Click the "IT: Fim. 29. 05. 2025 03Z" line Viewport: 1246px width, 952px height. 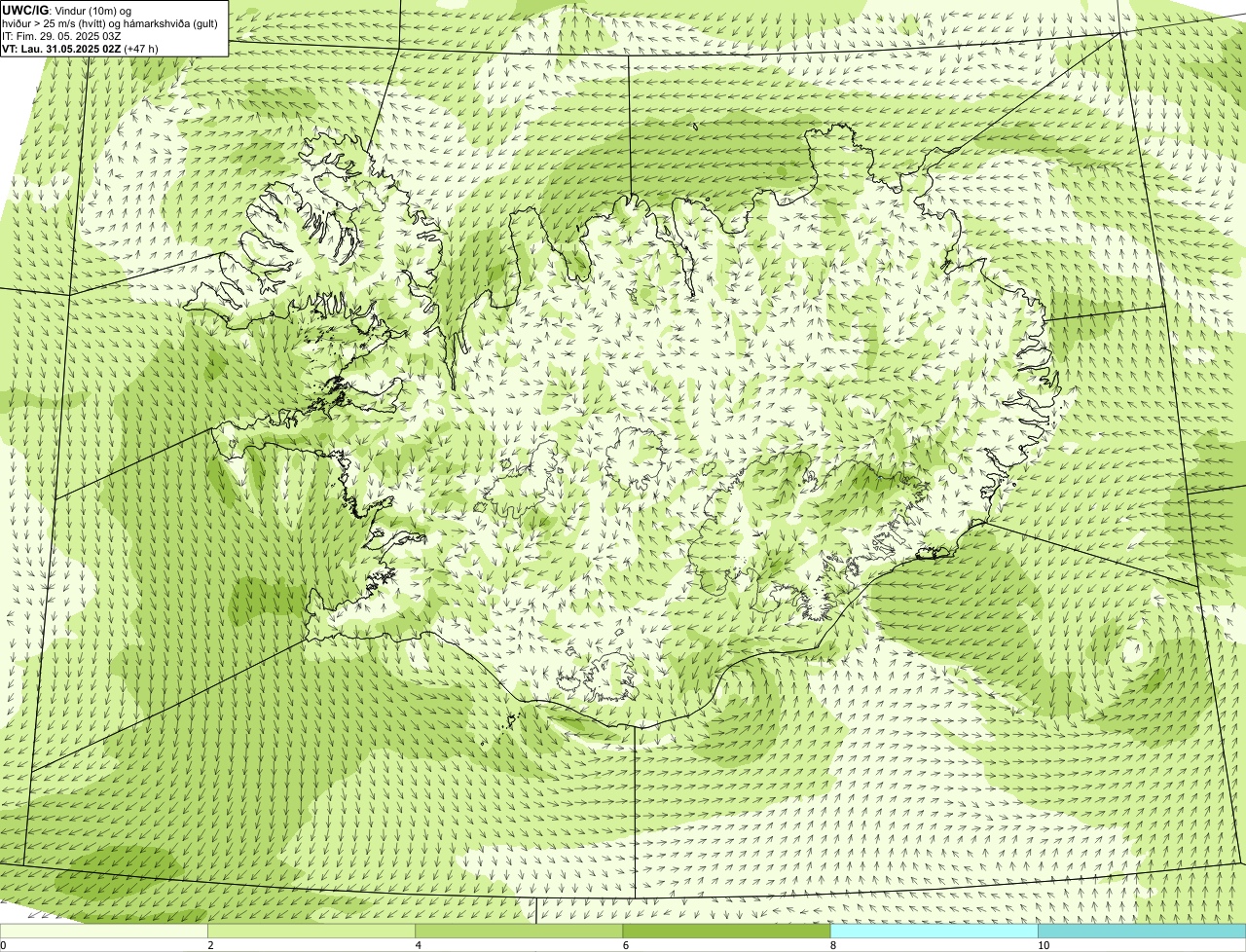[x=62, y=35]
